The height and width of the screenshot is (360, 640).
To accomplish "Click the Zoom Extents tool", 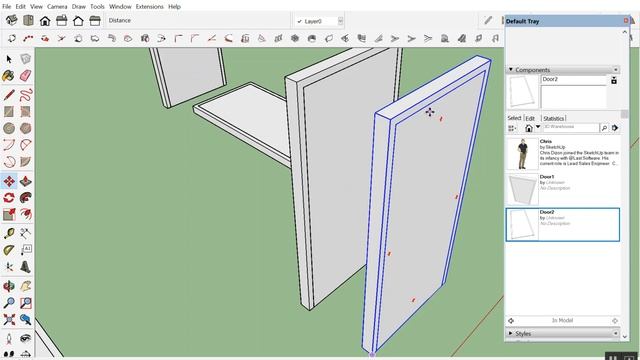I will click(9, 319).
